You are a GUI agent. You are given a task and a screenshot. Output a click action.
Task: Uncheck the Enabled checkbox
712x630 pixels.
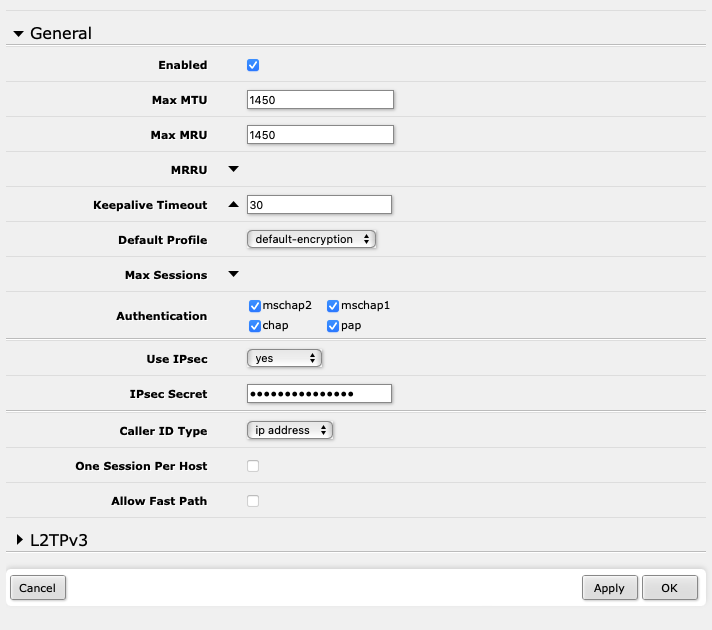coord(253,65)
